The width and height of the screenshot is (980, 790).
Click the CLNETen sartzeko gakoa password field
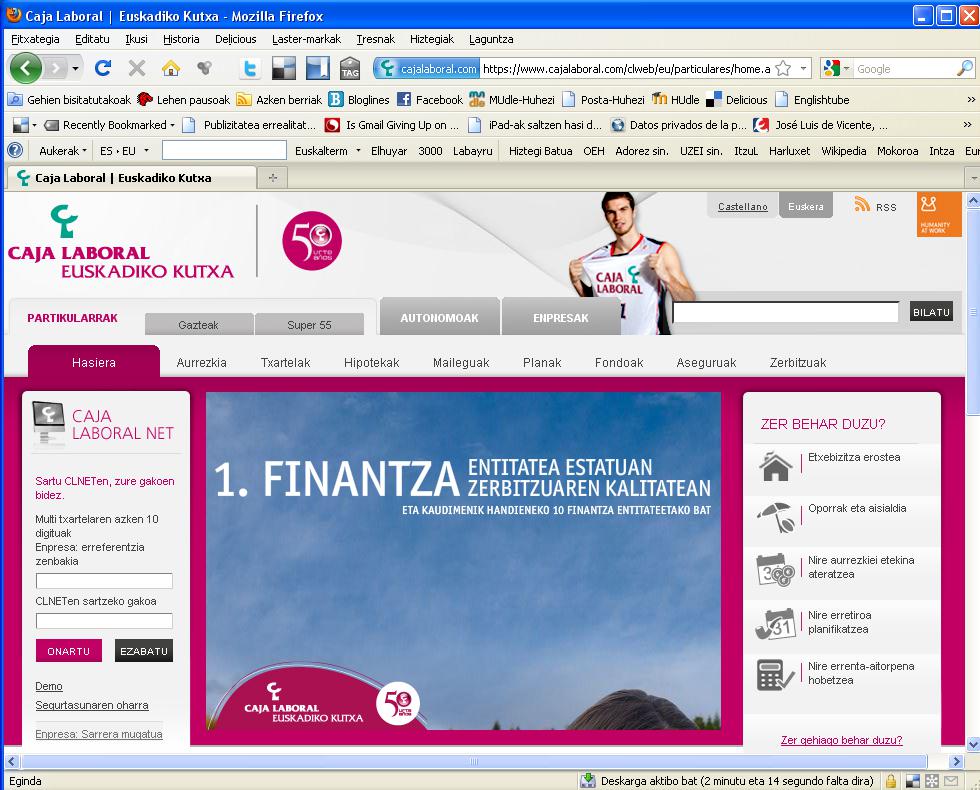pyautogui.click(x=104, y=621)
